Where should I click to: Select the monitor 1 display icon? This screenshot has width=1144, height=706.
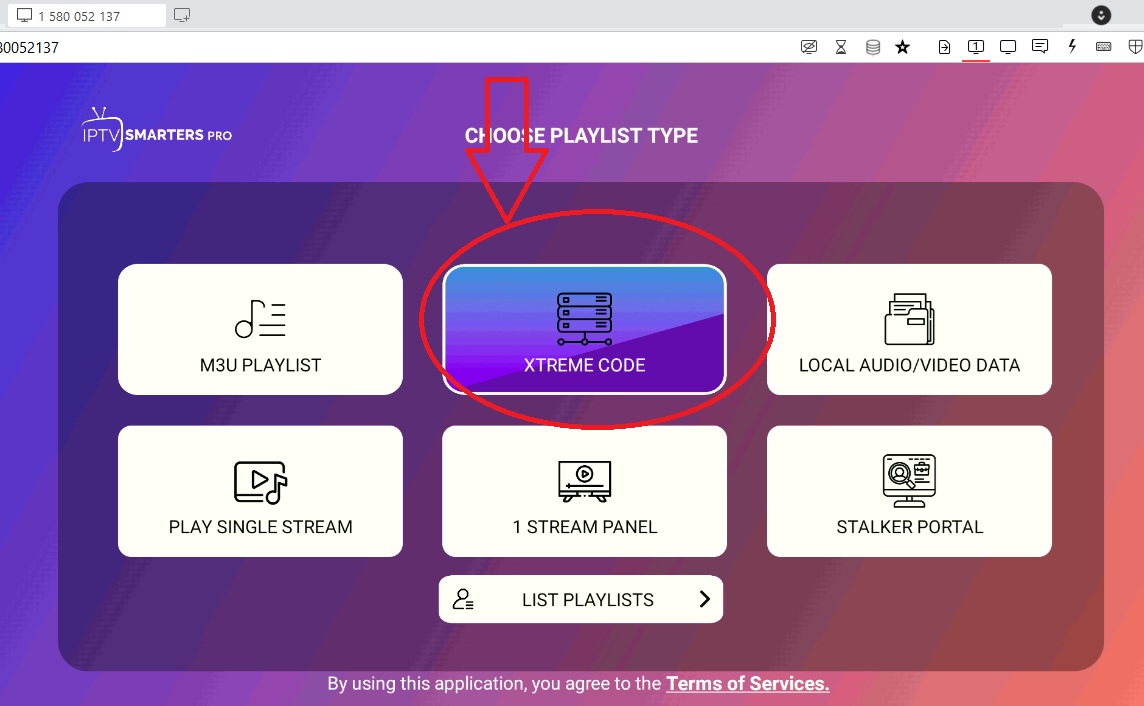click(x=976, y=47)
